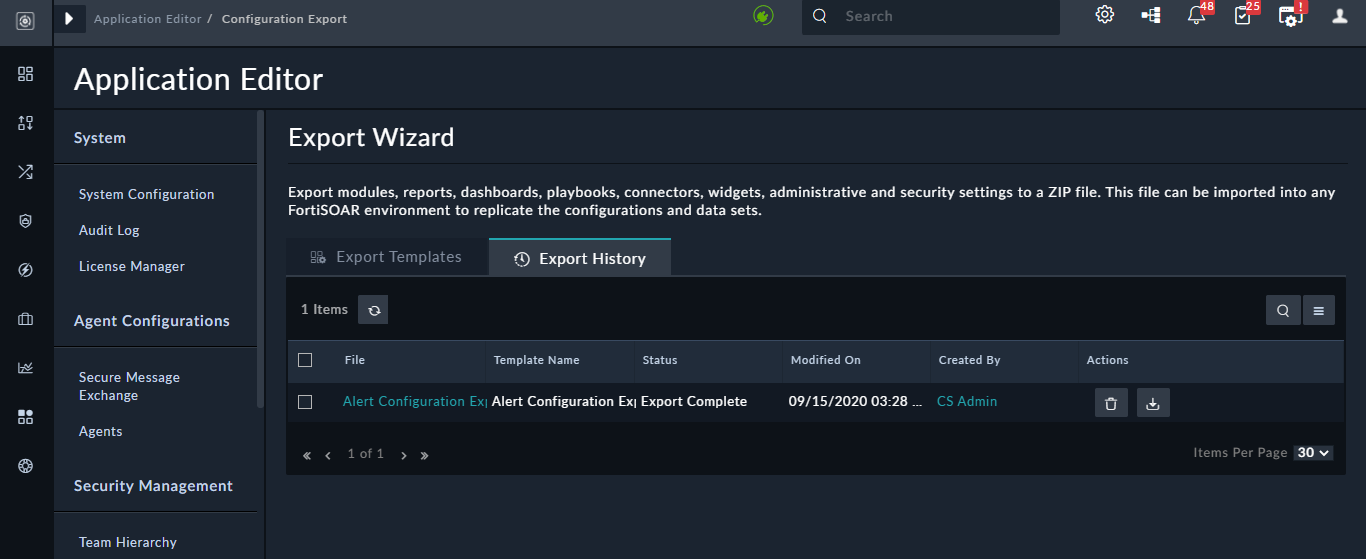Open the user profile icon

(1340, 16)
